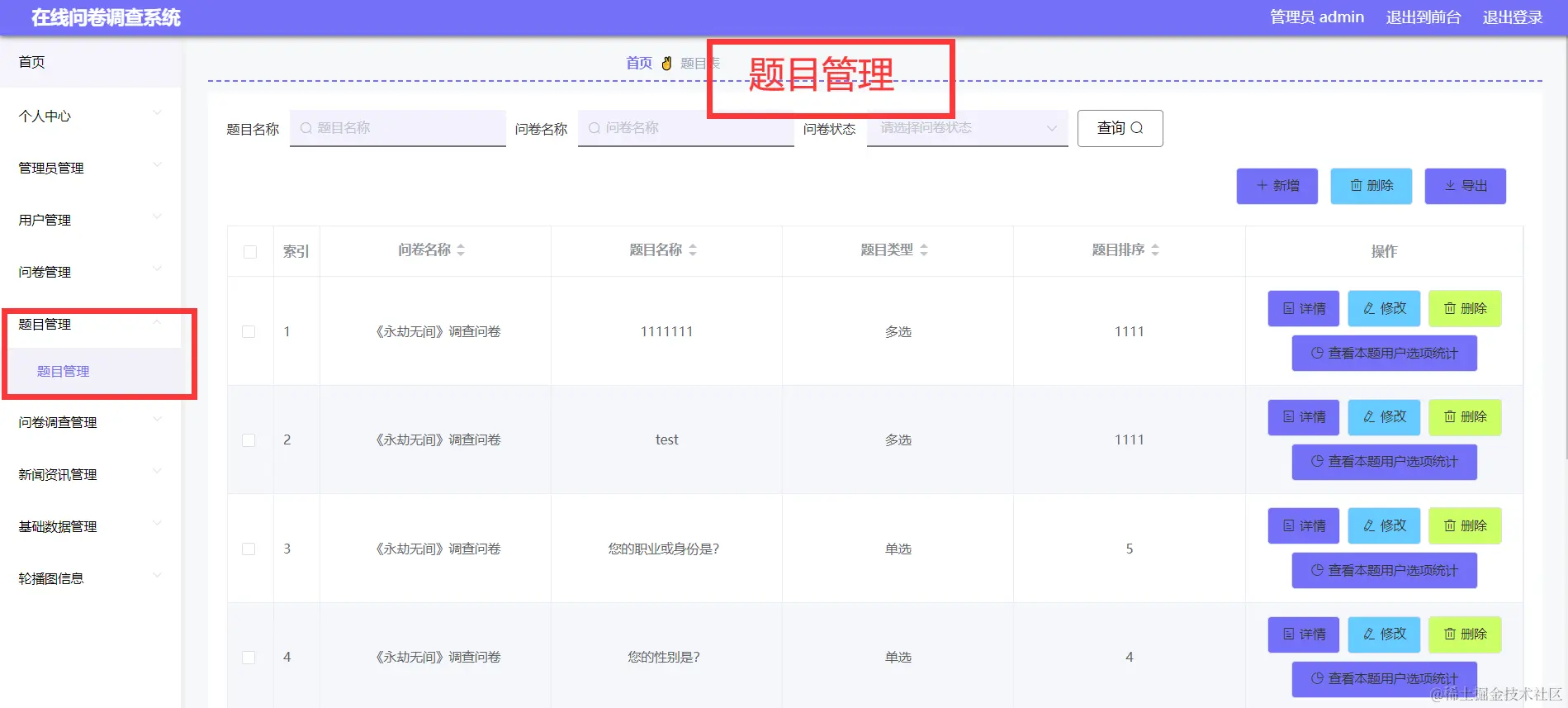View 查看本题用户选项统计 for row 1111111
The height and width of the screenshot is (708, 1568).
1384,353
